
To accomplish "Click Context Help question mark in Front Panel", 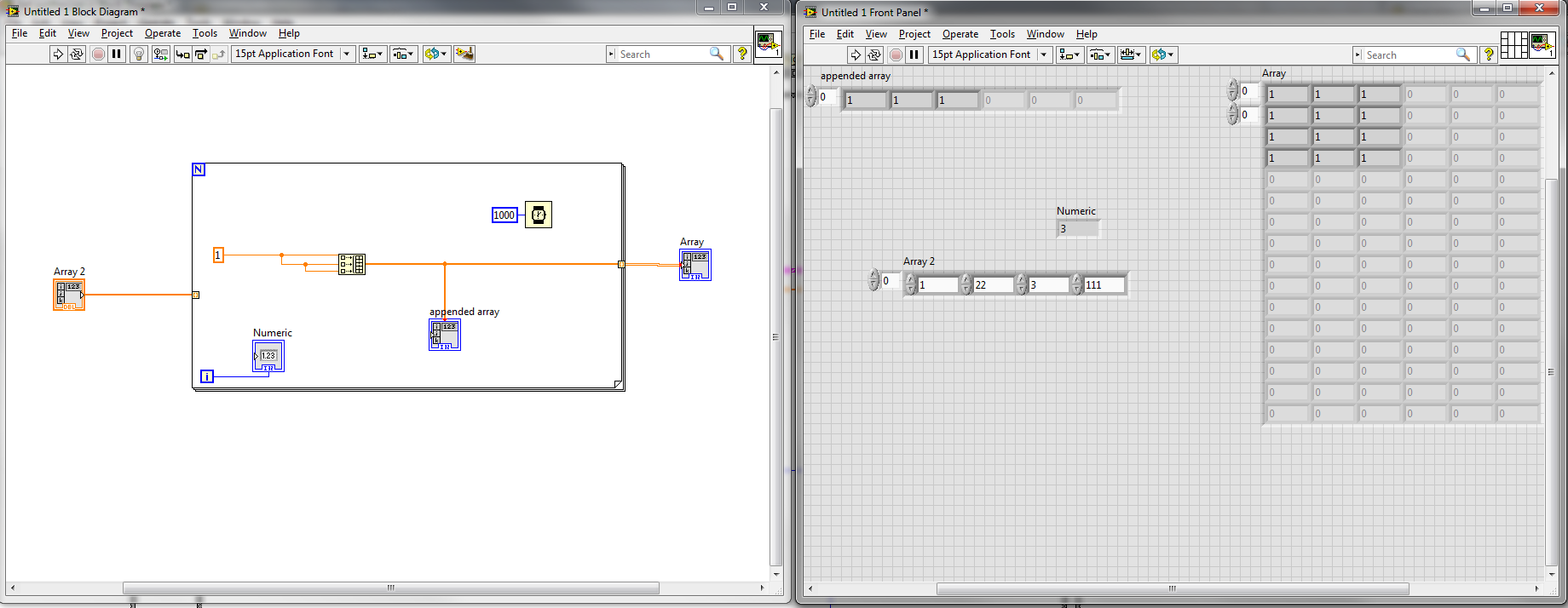I will click(x=1489, y=54).
